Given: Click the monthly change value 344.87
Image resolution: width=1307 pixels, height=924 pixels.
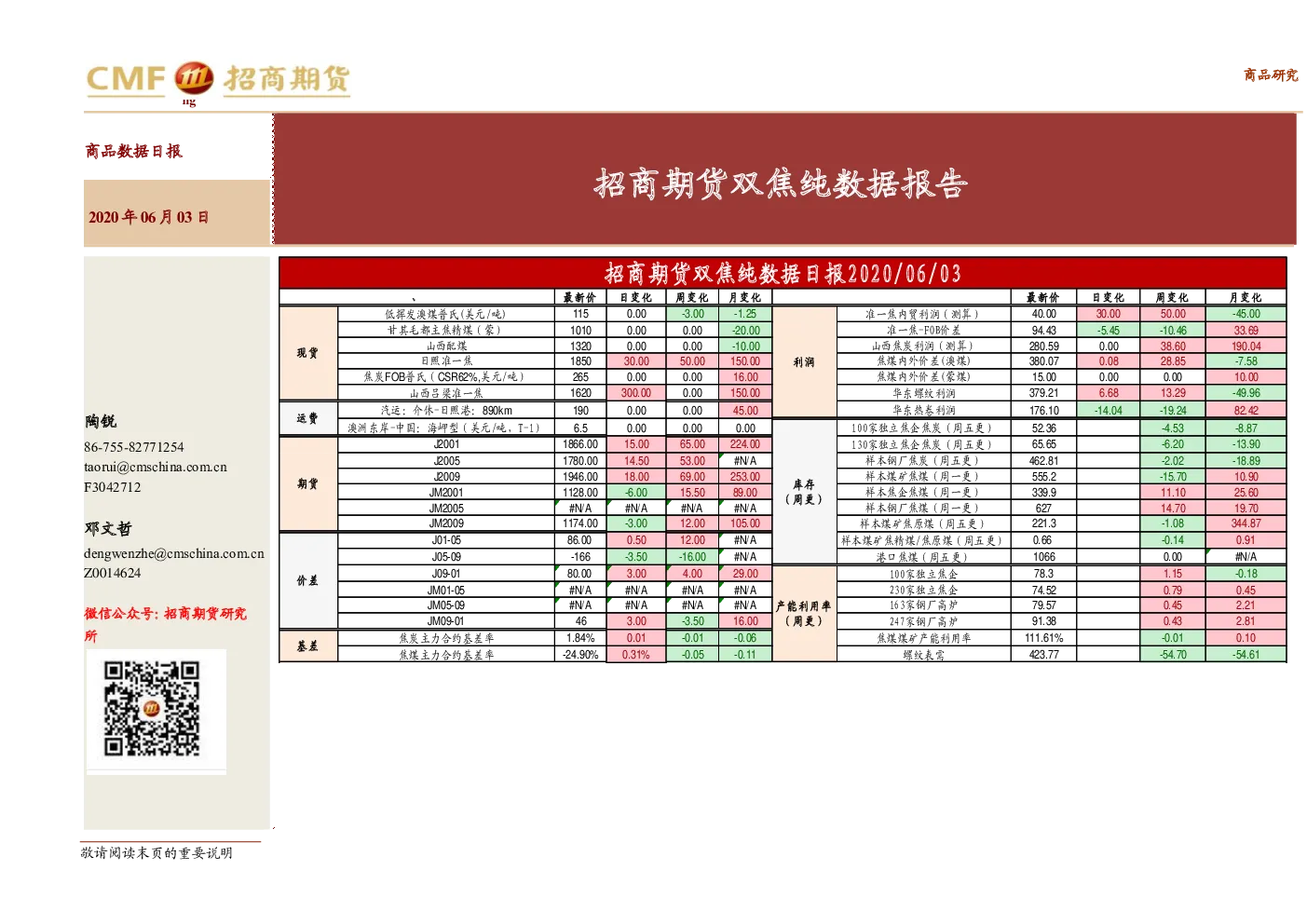Looking at the screenshot, I should click(x=1246, y=523).
